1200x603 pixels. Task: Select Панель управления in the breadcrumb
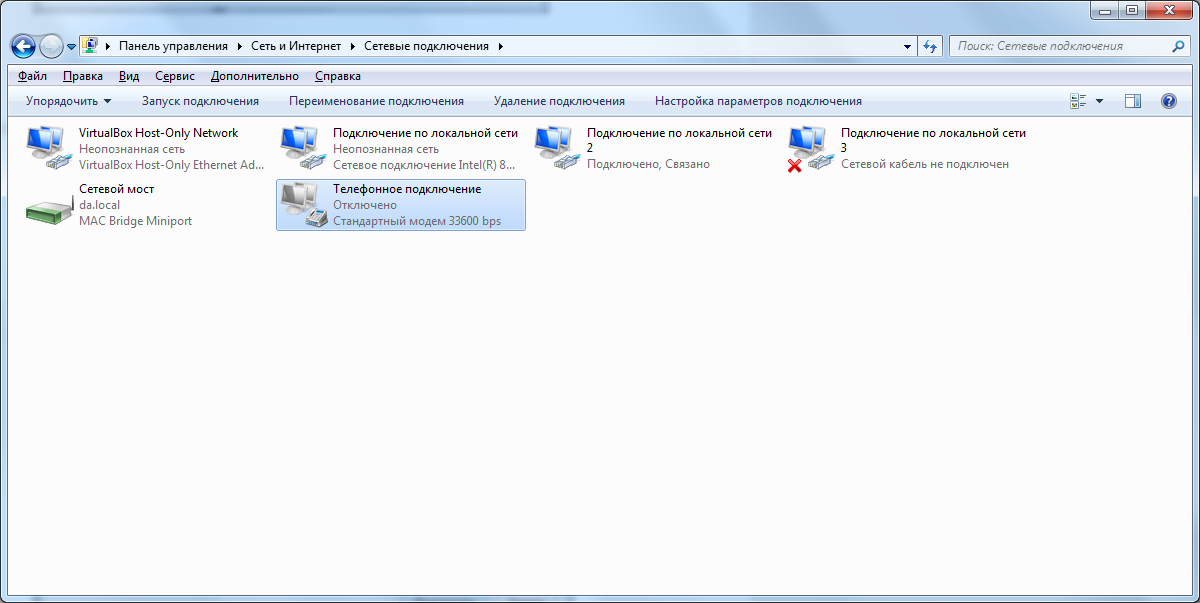click(173, 46)
